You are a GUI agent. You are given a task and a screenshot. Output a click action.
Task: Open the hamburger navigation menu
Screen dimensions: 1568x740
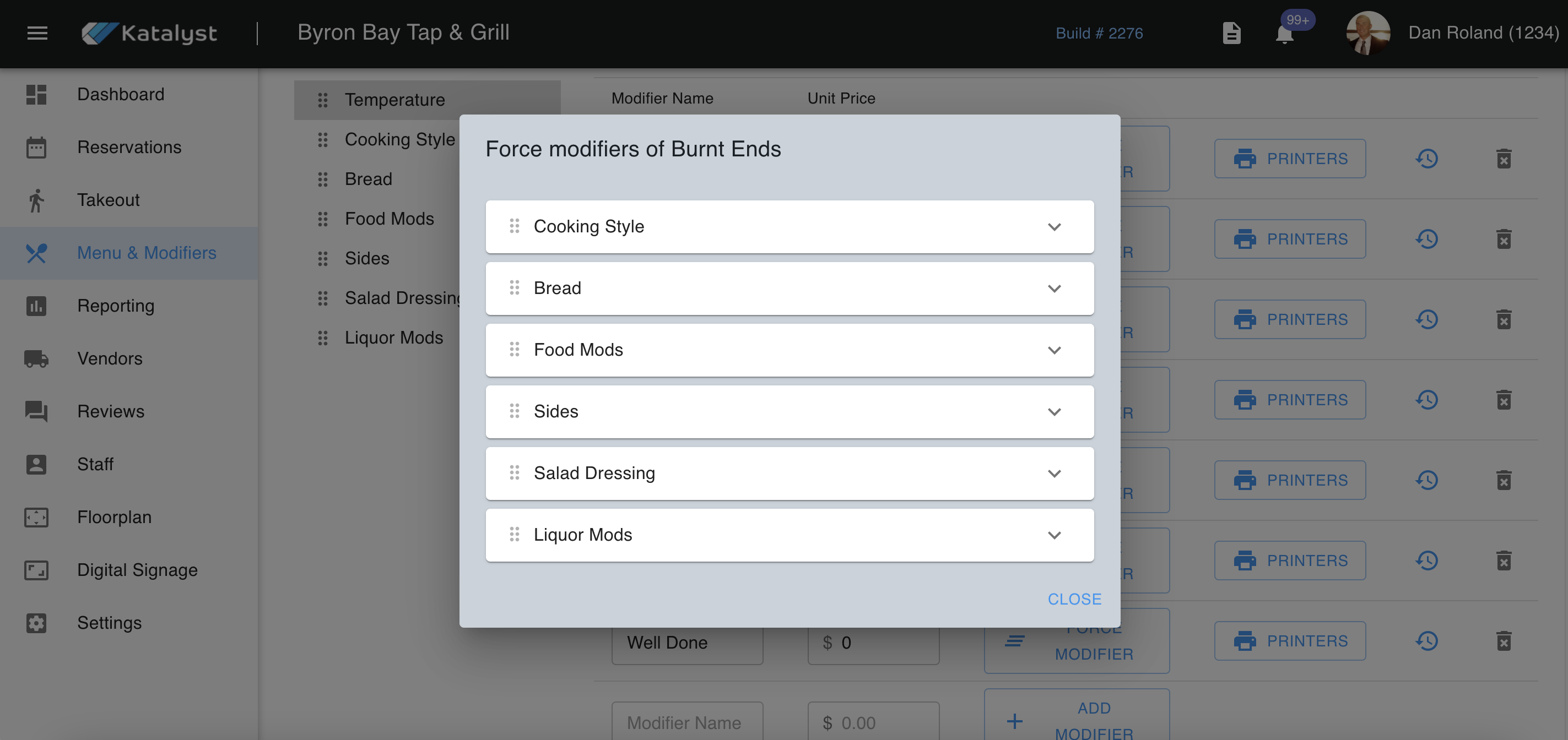[37, 33]
